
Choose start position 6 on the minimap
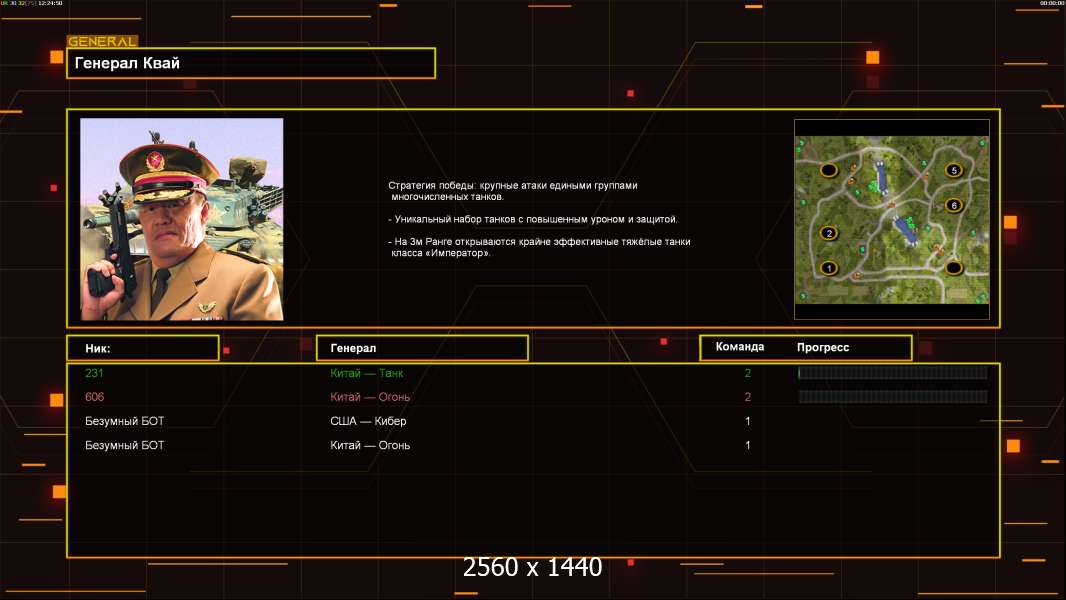[x=953, y=206]
